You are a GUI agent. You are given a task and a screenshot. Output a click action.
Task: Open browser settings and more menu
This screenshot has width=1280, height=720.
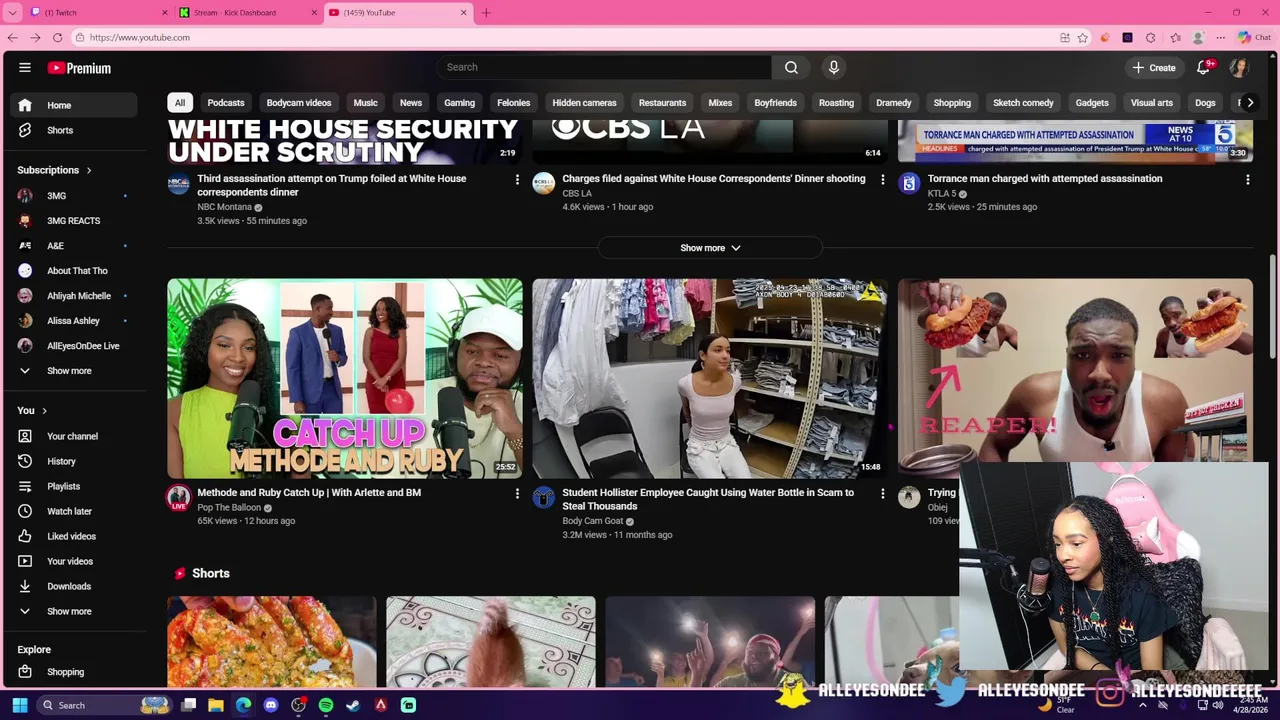(1221, 37)
